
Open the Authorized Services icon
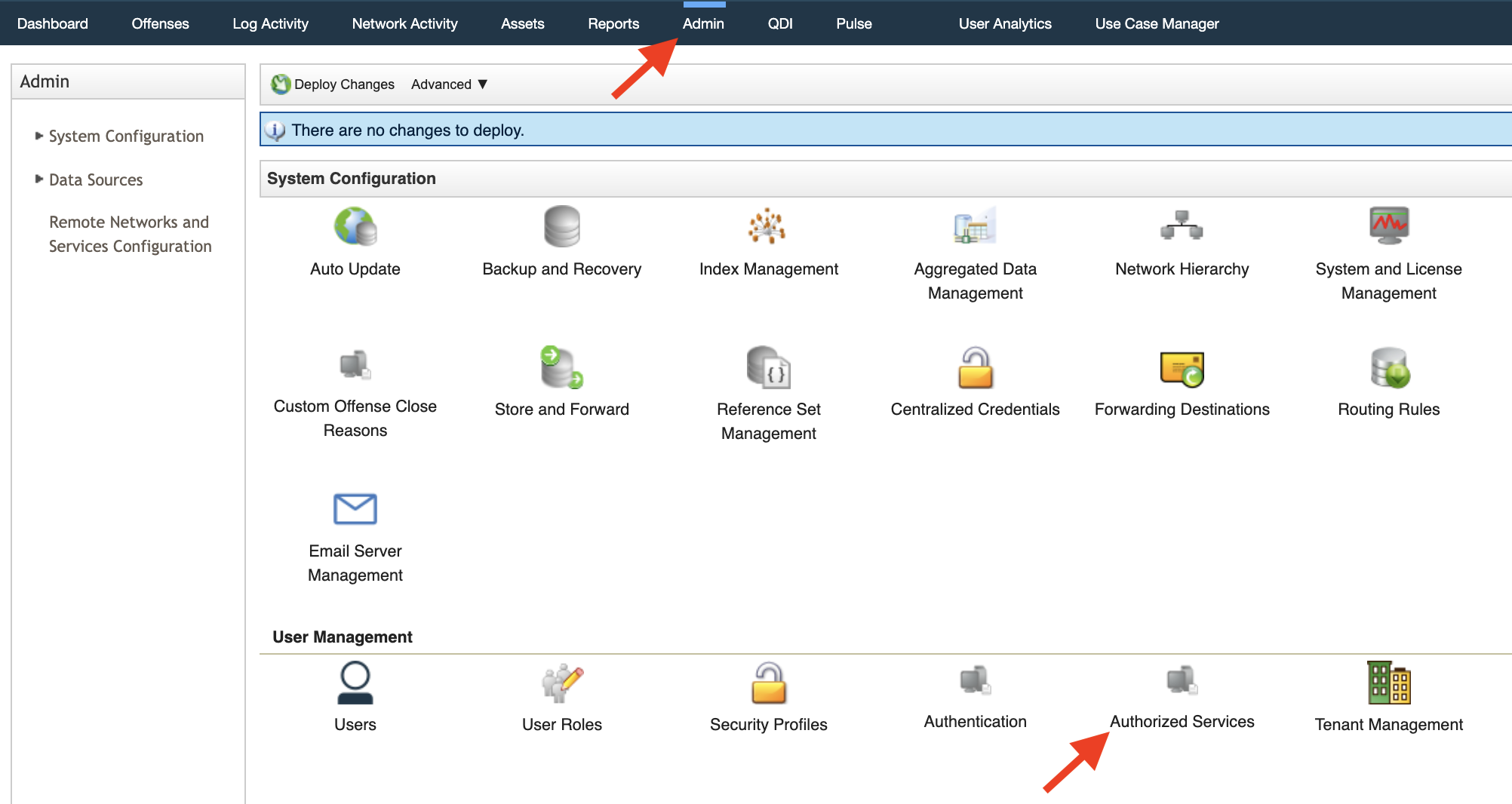coord(1182,680)
